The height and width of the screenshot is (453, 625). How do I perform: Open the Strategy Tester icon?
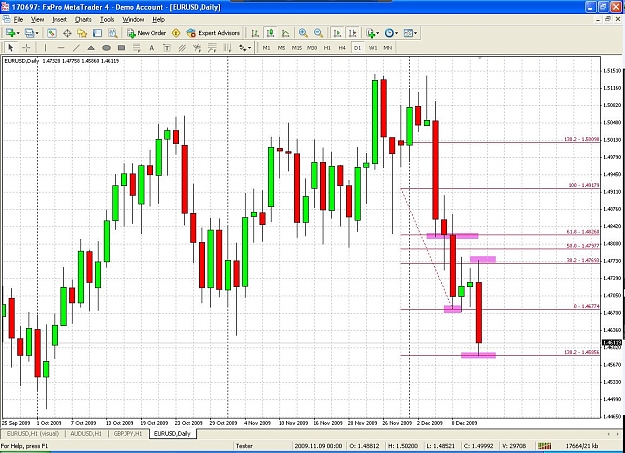tap(113, 33)
